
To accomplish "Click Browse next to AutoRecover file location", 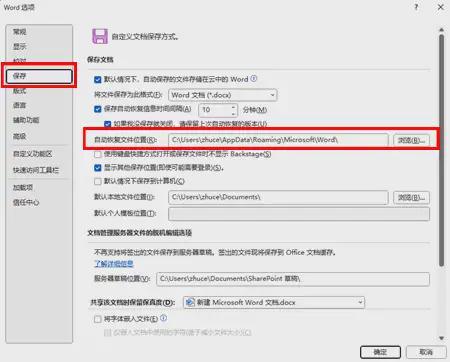I will click(x=411, y=140).
